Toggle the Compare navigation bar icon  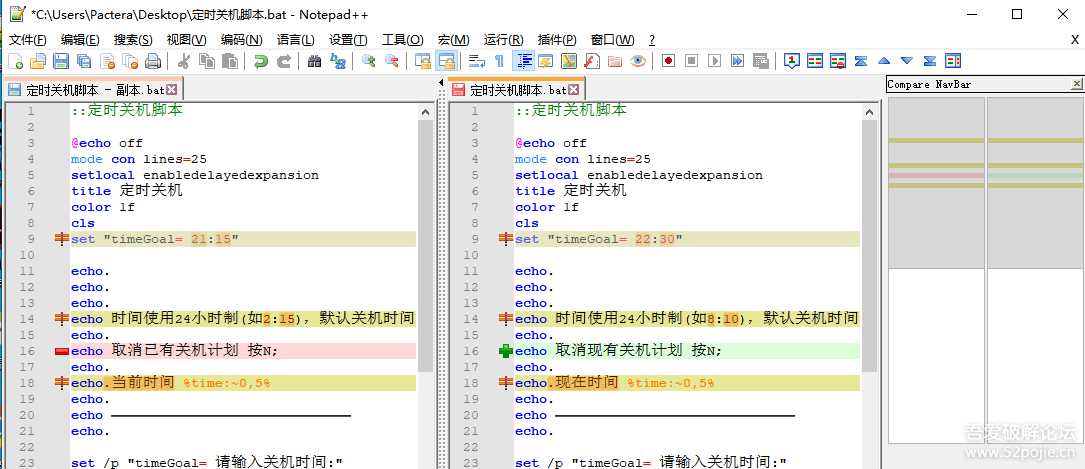pyautogui.click(x=953, y=61)
